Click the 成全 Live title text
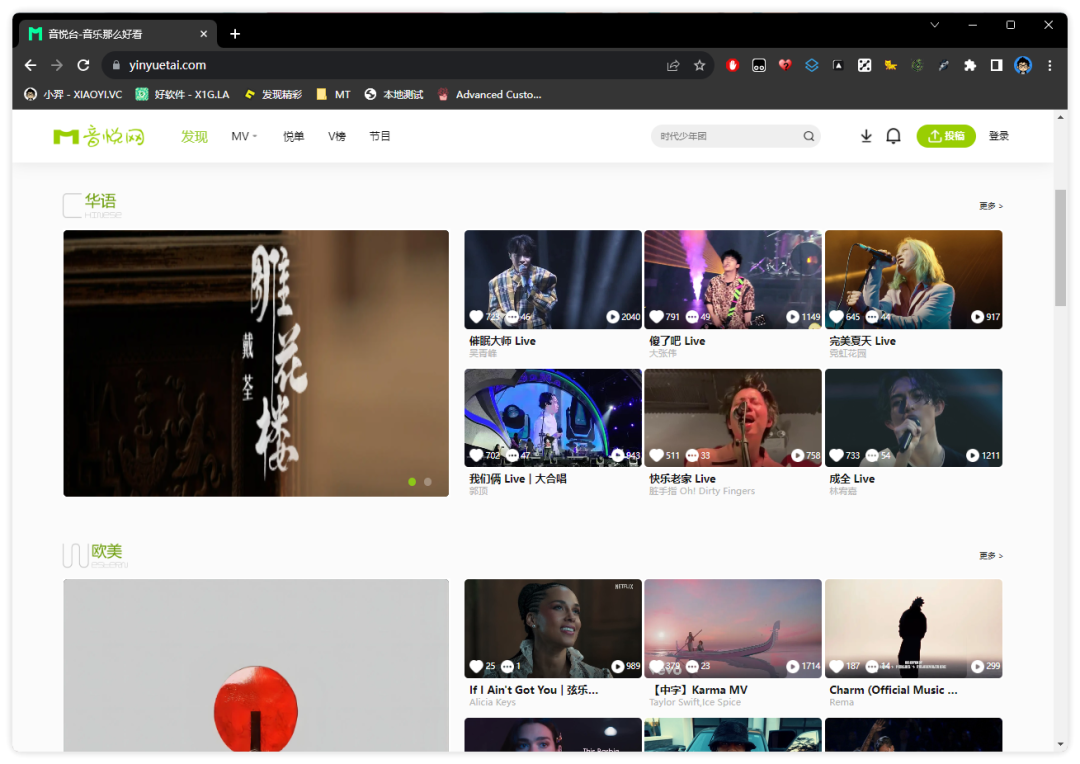 click(x=852, y=479)
